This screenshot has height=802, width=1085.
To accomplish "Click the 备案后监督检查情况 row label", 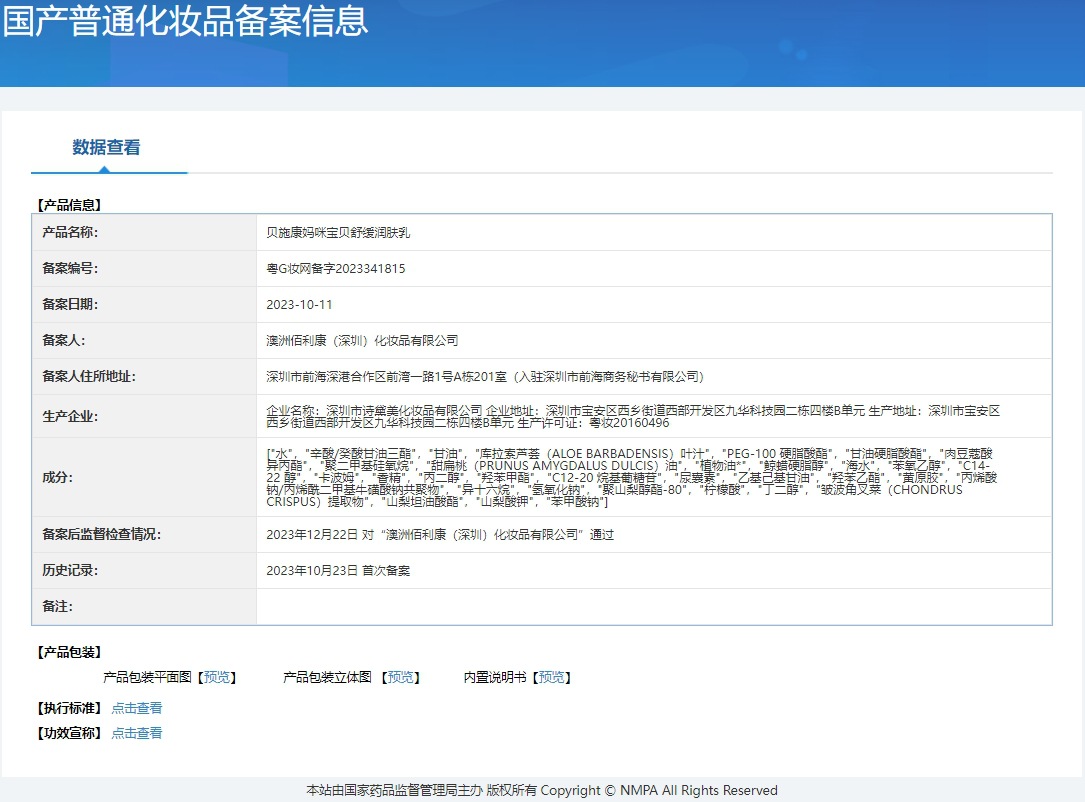I will pos(101,534).
